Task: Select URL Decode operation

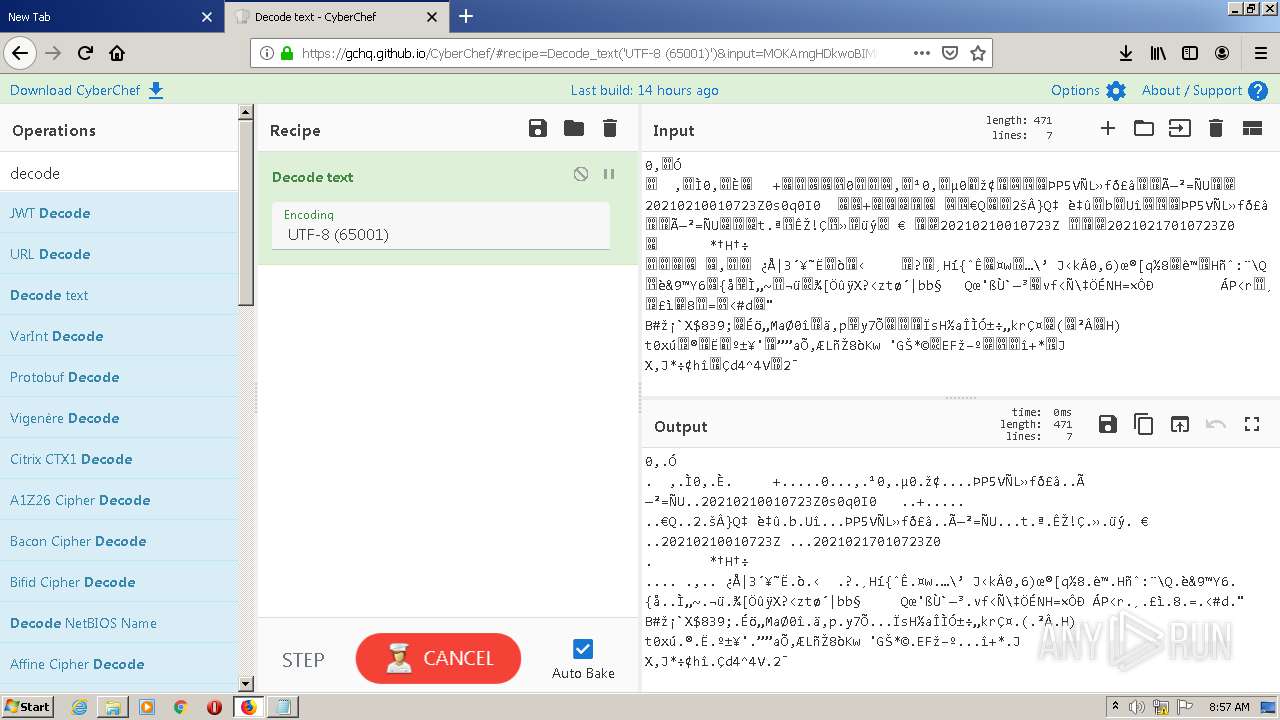Action: [x=119, y=254]
